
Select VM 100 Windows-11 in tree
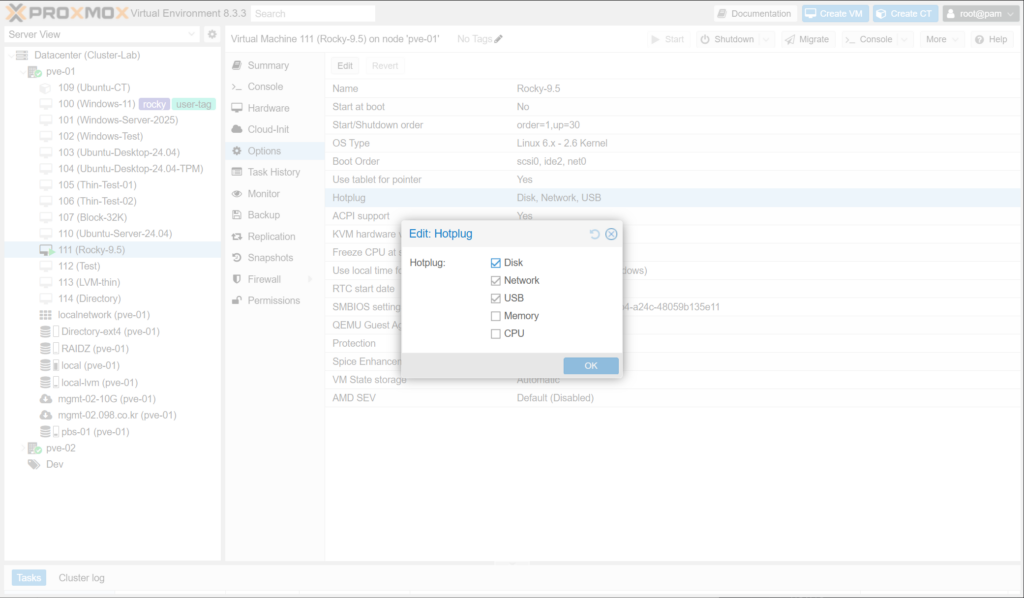pyautogui.click(x=96, y=104)
